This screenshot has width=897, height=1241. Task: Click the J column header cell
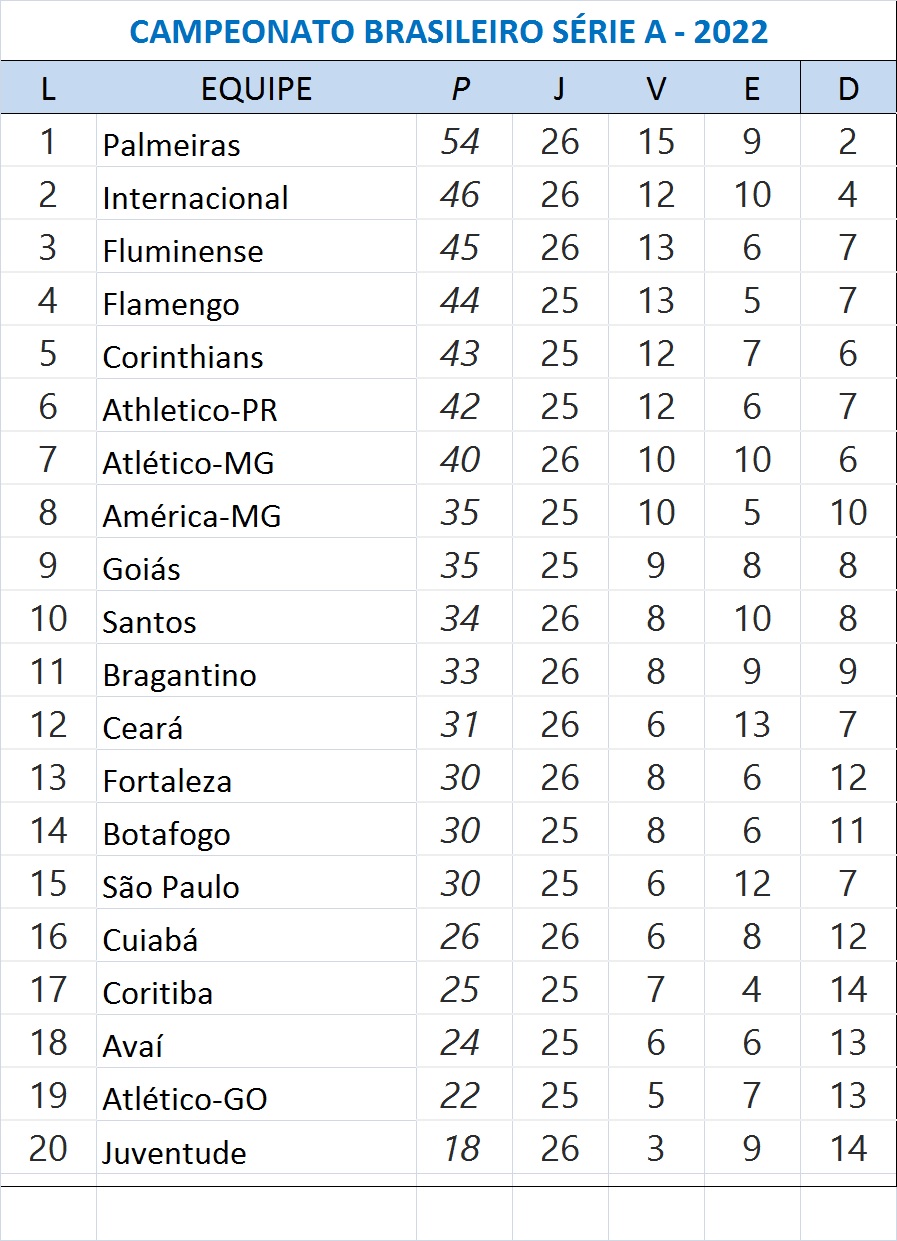click(x=560, y=88)
